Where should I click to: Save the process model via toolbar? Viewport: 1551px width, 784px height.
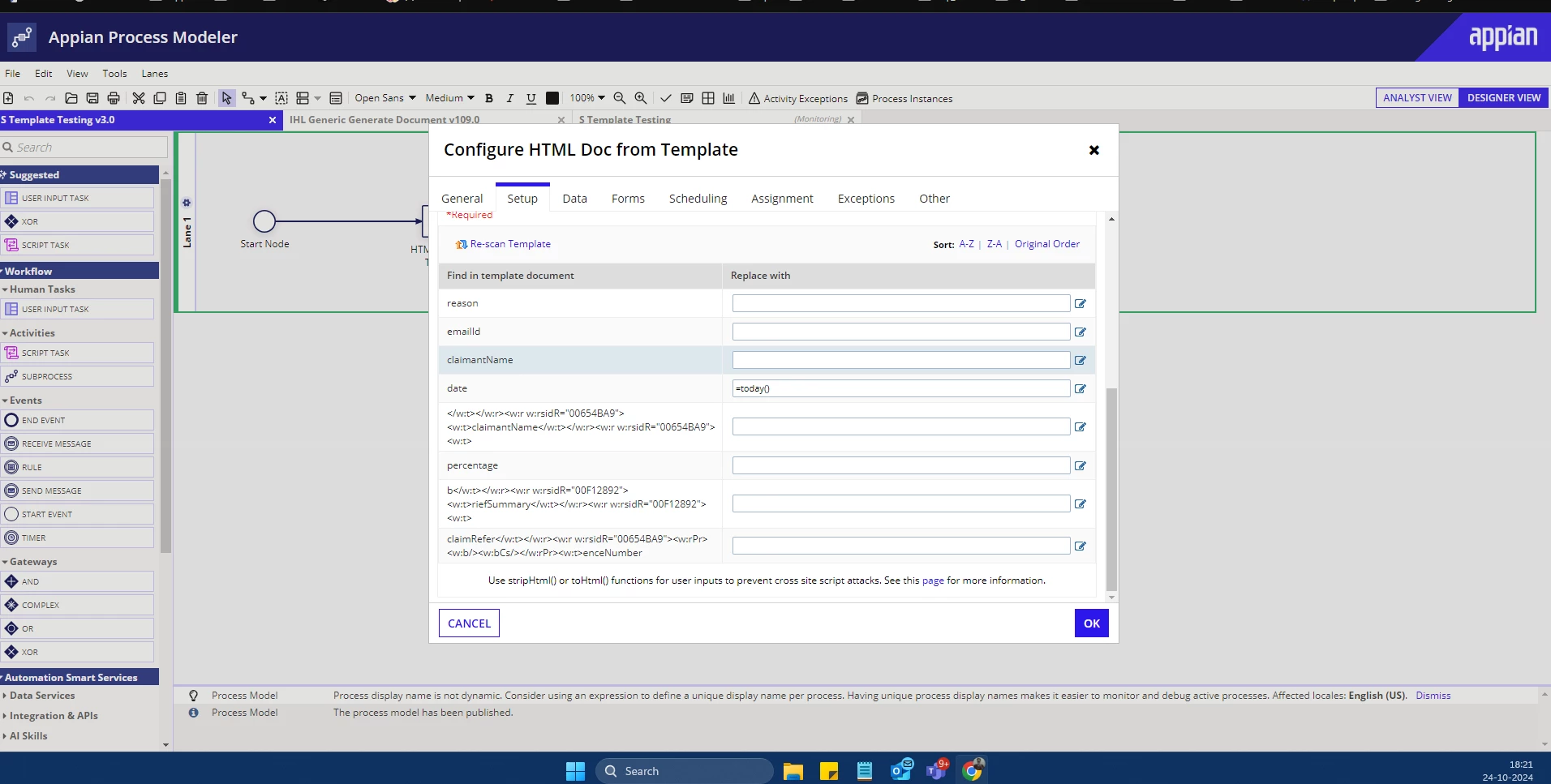coord(92,98)
